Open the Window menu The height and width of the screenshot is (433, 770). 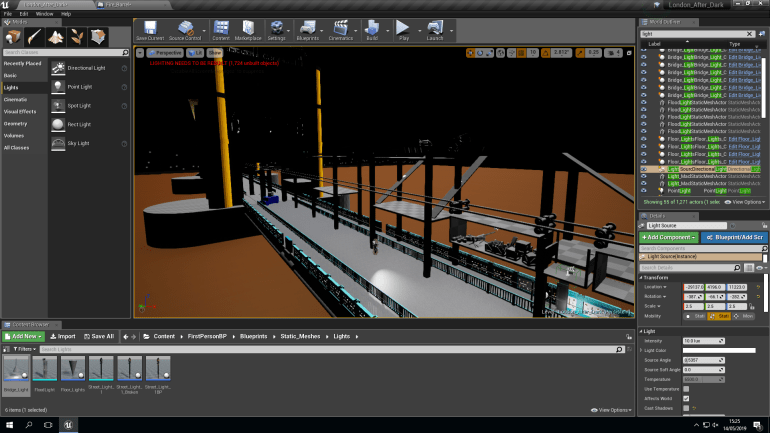(x=44, y=14)
